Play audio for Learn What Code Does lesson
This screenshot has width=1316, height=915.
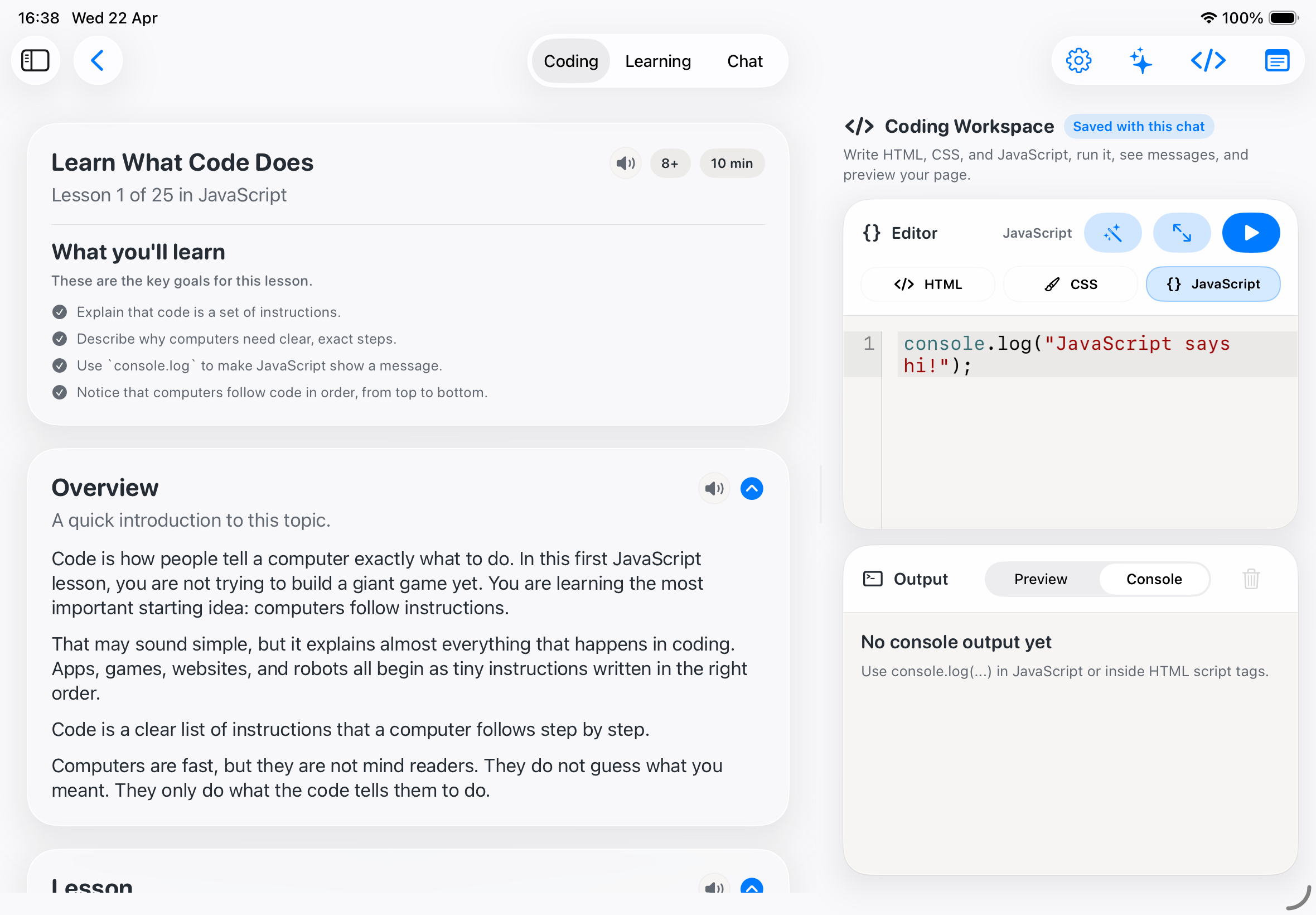coord(625,163)
